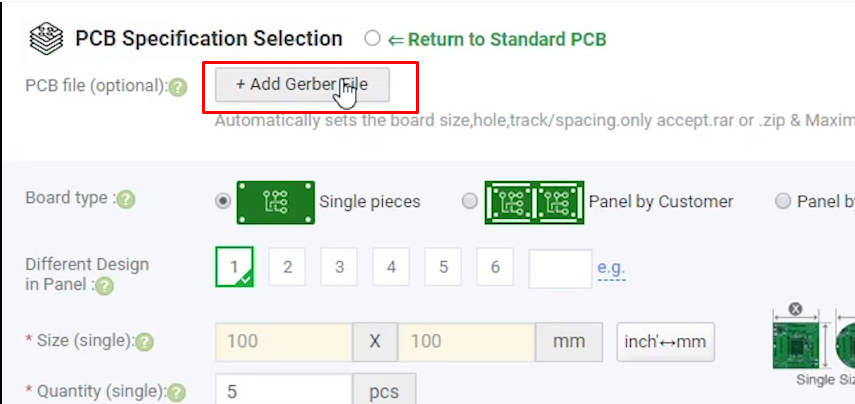Select the Panel by Customer radio button
This screenshot has width=855, height=404.
coord(470,201)
